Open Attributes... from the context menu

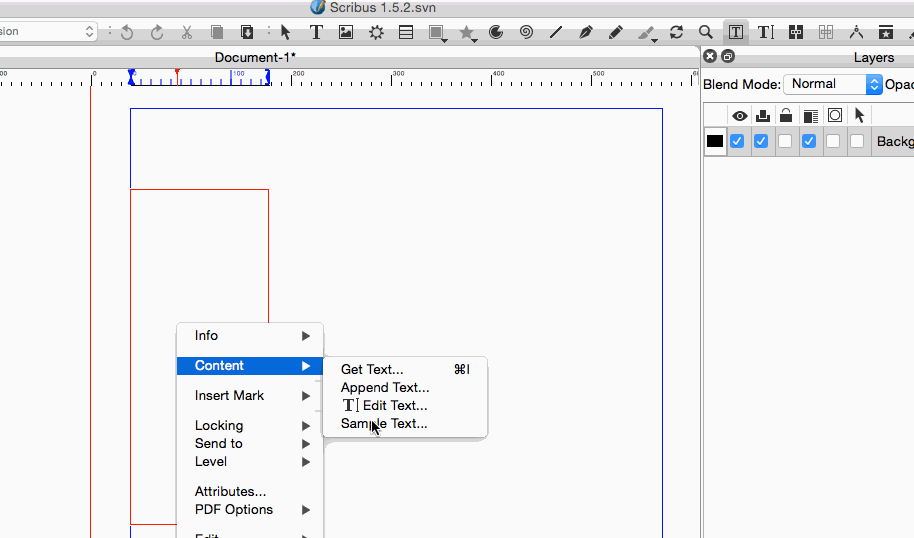pos(230,492)
